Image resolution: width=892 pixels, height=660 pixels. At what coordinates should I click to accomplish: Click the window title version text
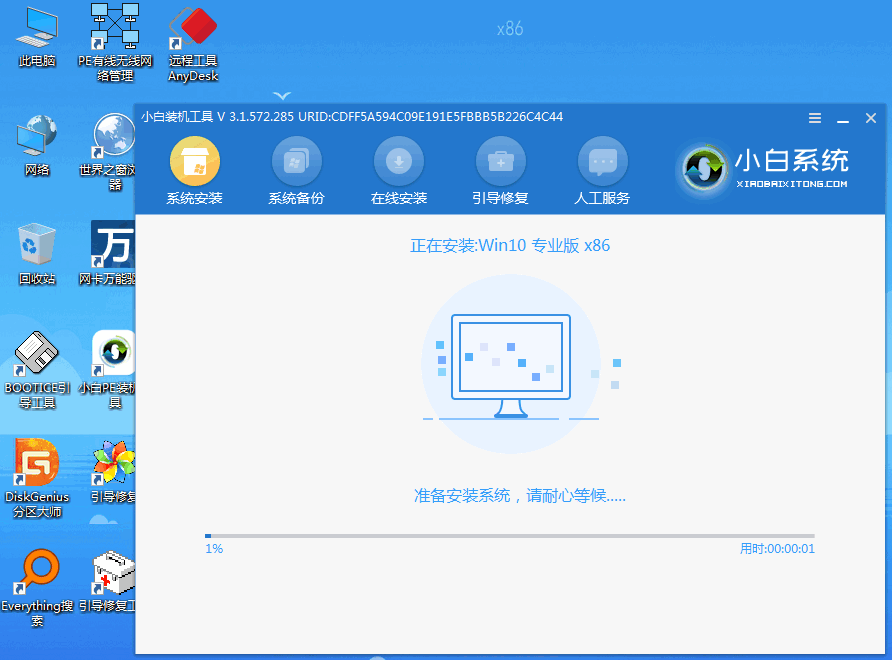(352, 117)
